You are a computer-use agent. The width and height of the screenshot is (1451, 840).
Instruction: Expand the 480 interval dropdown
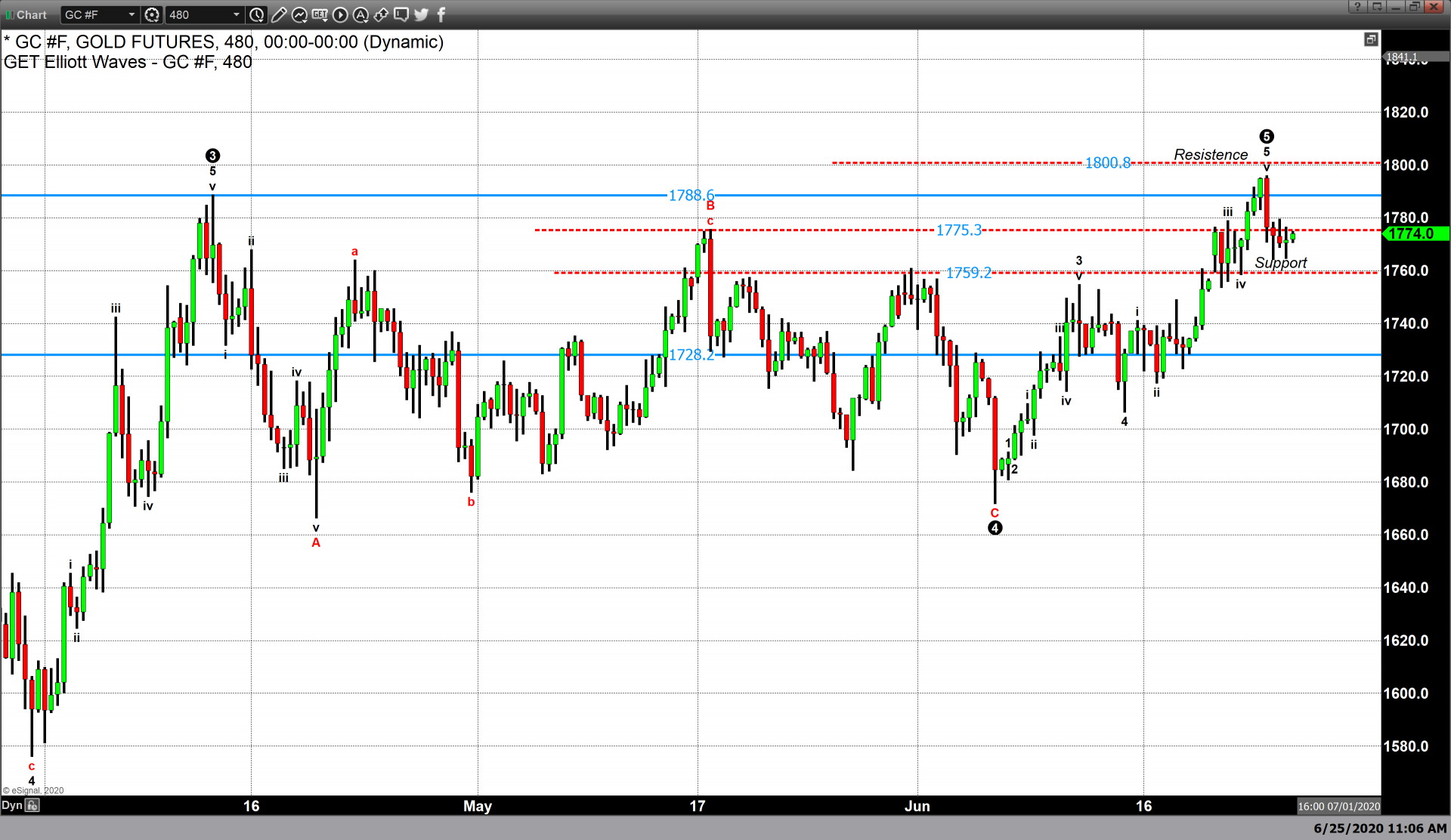204,14
